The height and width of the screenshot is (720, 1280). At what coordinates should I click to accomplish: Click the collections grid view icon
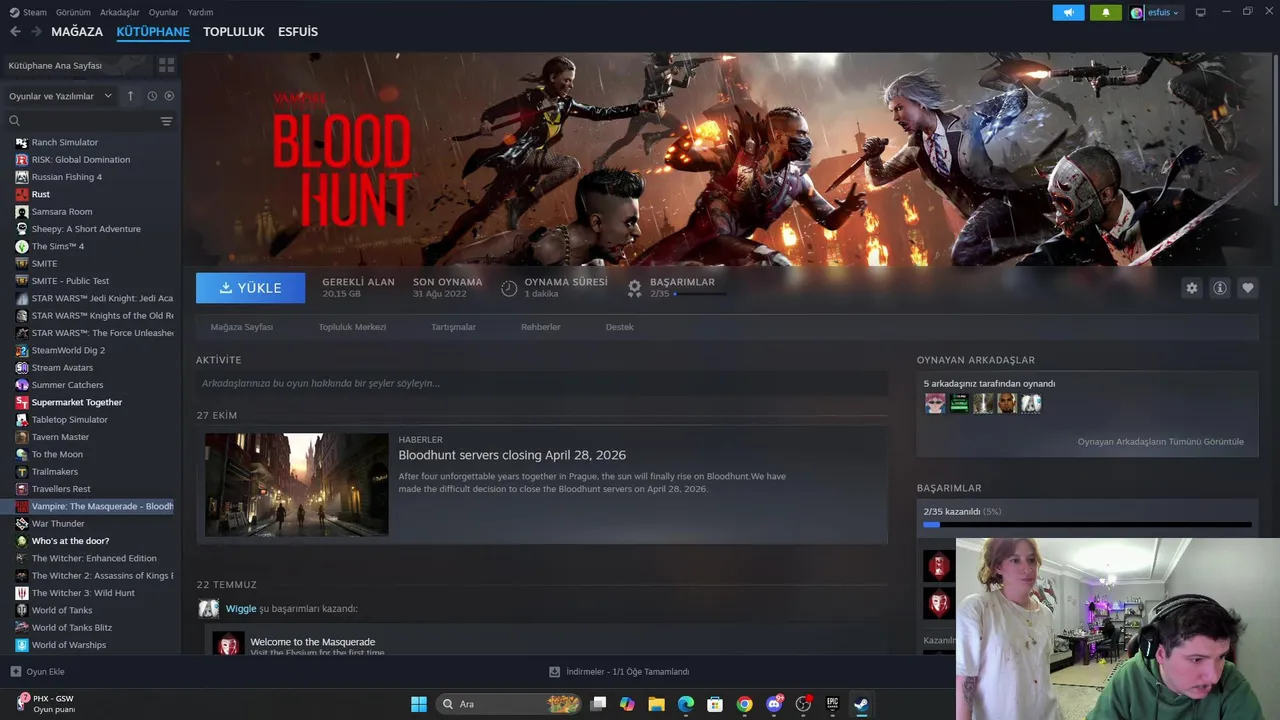click(166, 65)
